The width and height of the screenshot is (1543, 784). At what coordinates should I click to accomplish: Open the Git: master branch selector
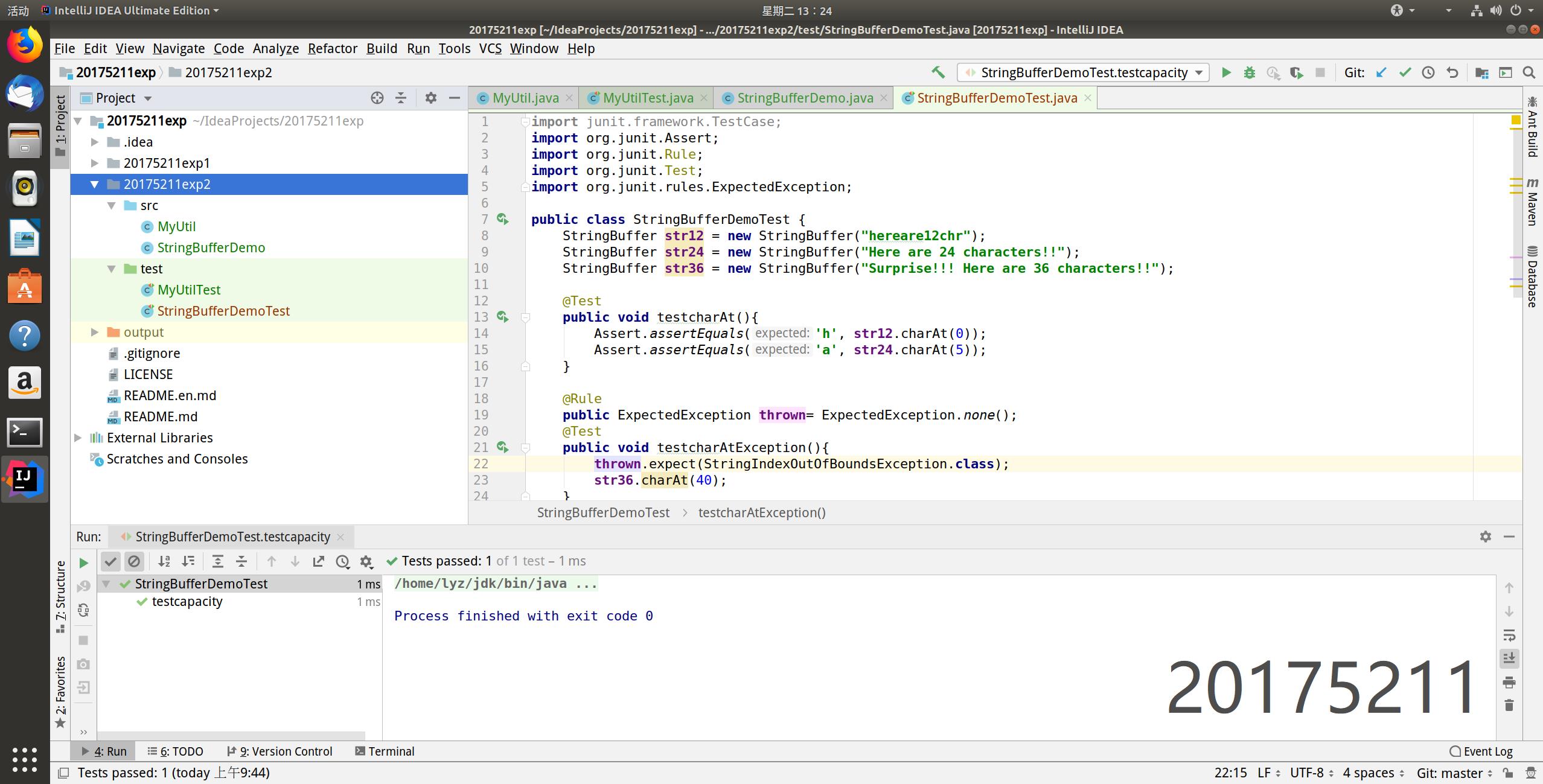point(1454,773)
